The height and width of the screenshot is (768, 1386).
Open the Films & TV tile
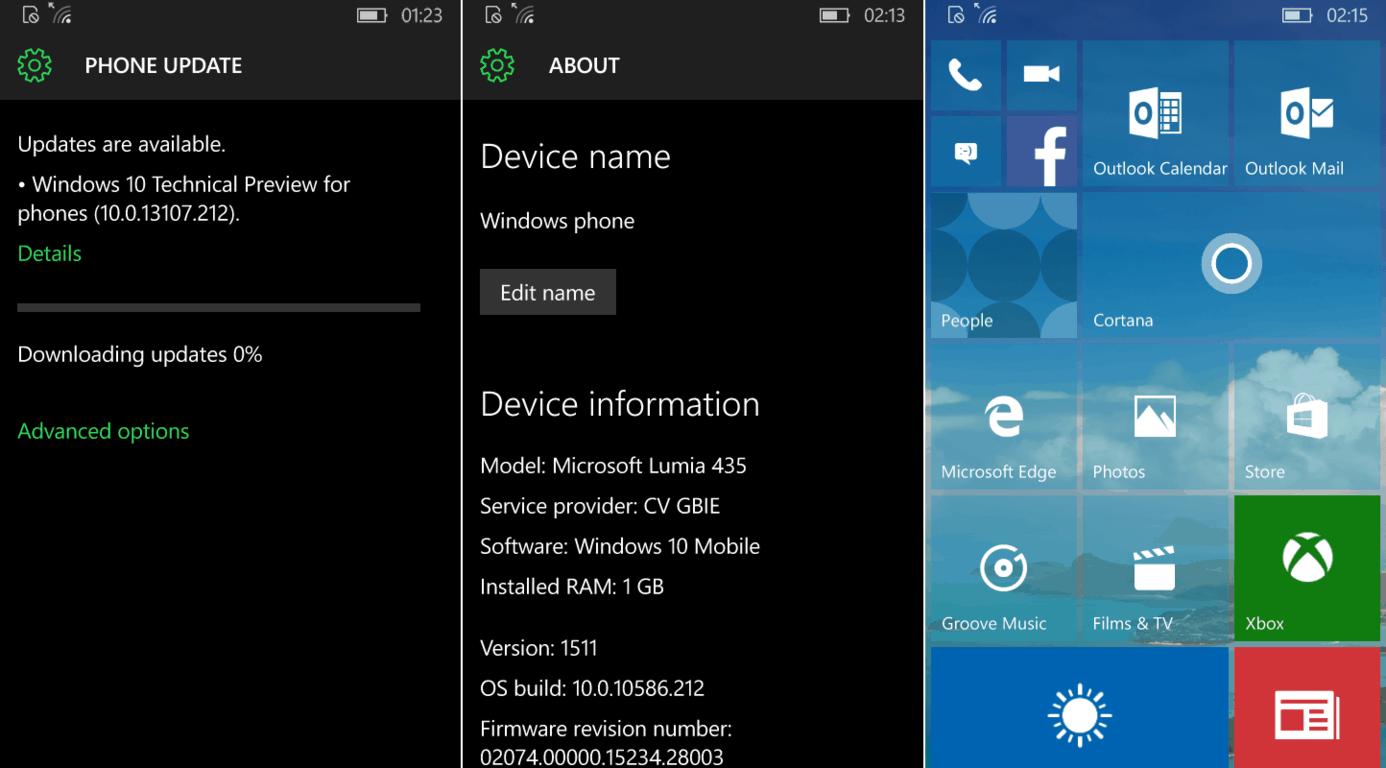point(1156,568)
